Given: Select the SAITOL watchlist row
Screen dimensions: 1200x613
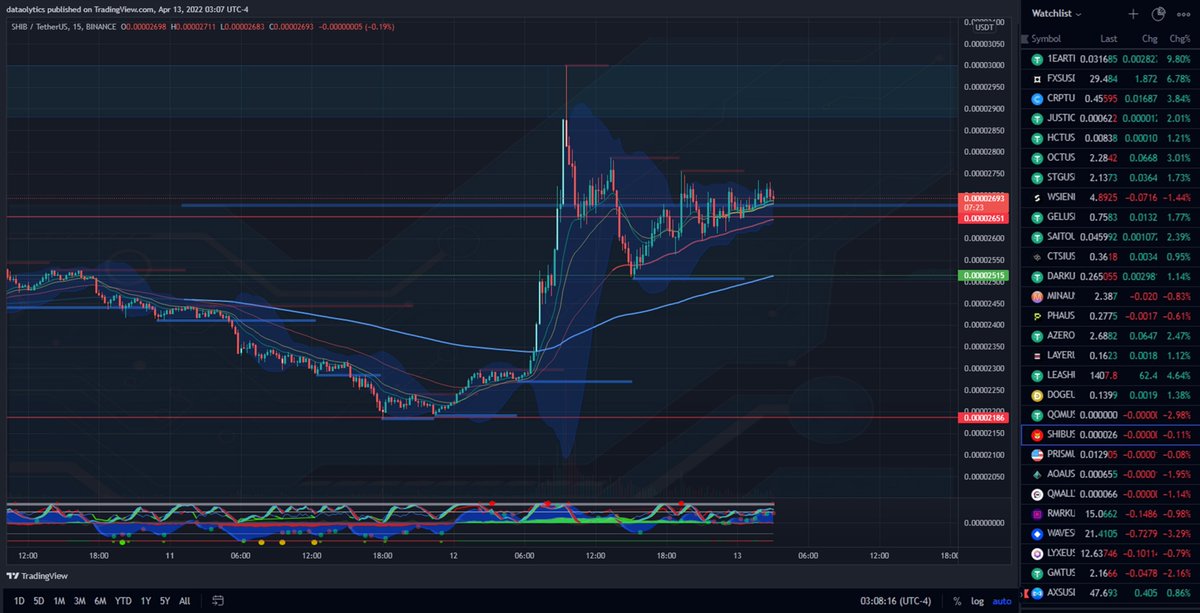Looking at the screenshot, I should tap(1110, 237).
